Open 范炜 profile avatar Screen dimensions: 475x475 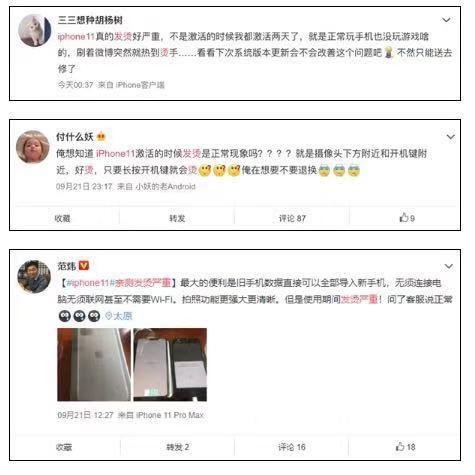tap(34, 276)
